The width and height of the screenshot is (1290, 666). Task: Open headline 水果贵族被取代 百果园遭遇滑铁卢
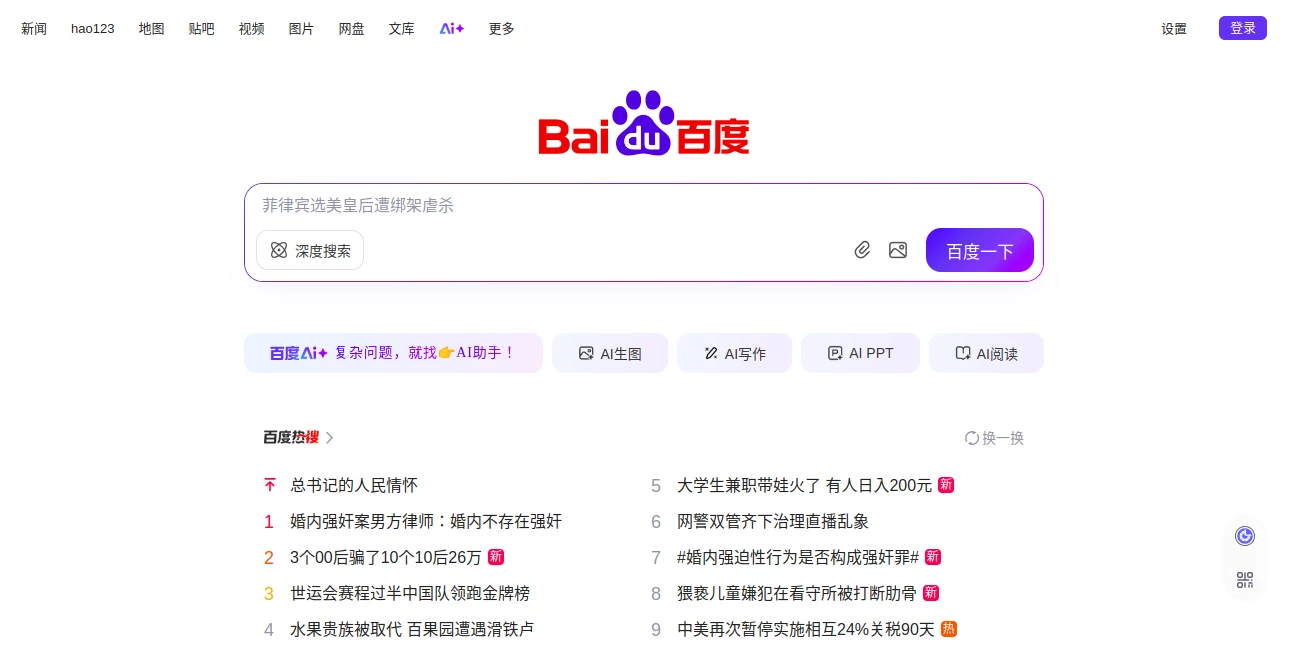tap(412, 629)
